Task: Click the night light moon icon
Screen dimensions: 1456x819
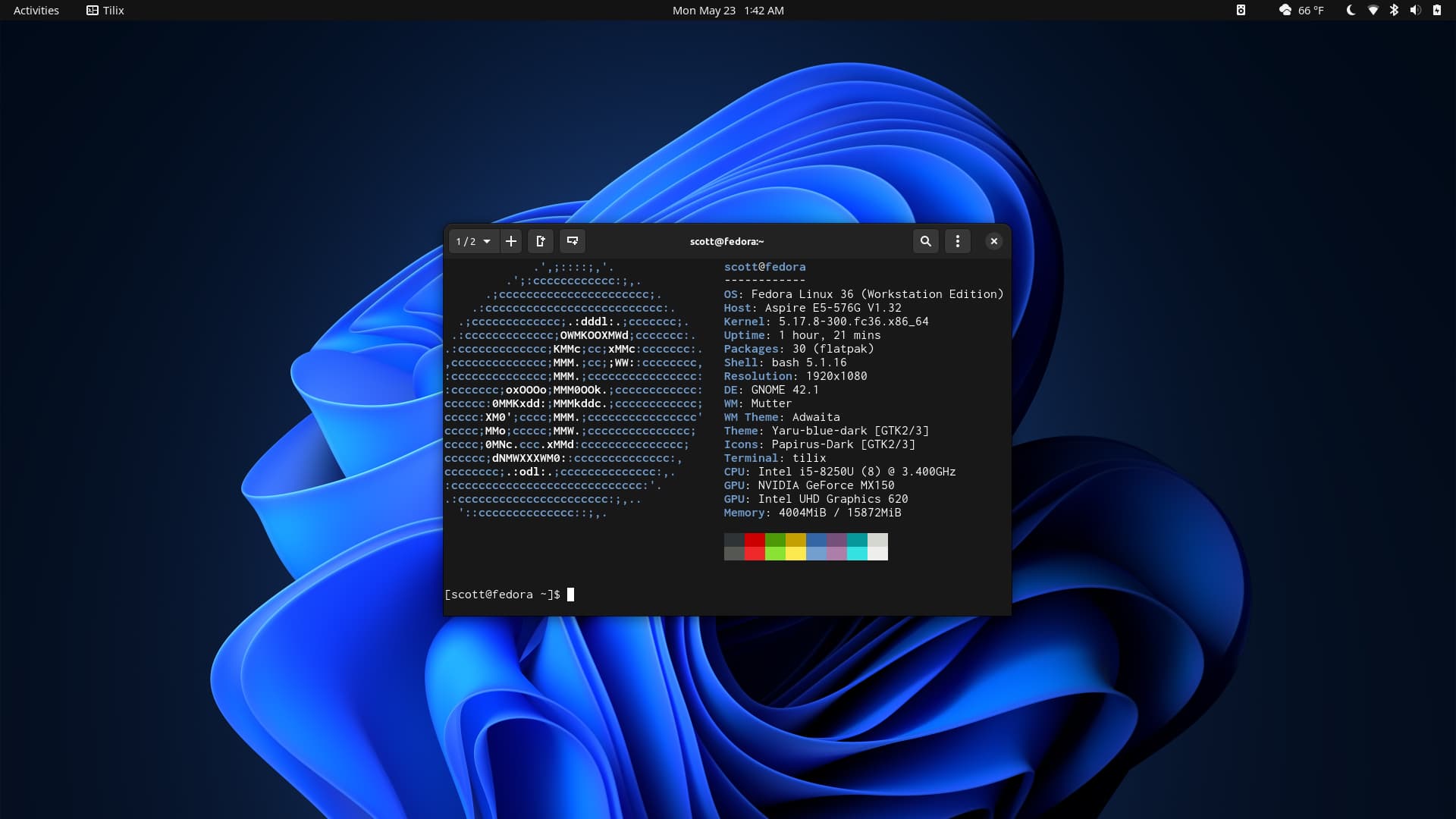Action: 1351,10
